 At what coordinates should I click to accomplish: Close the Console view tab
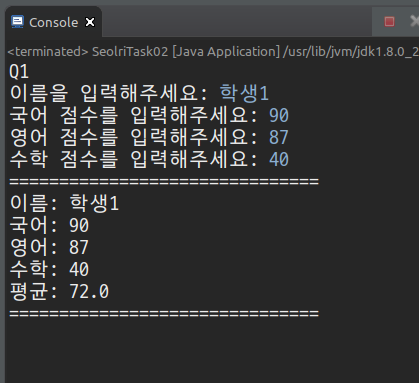point(90,22)
